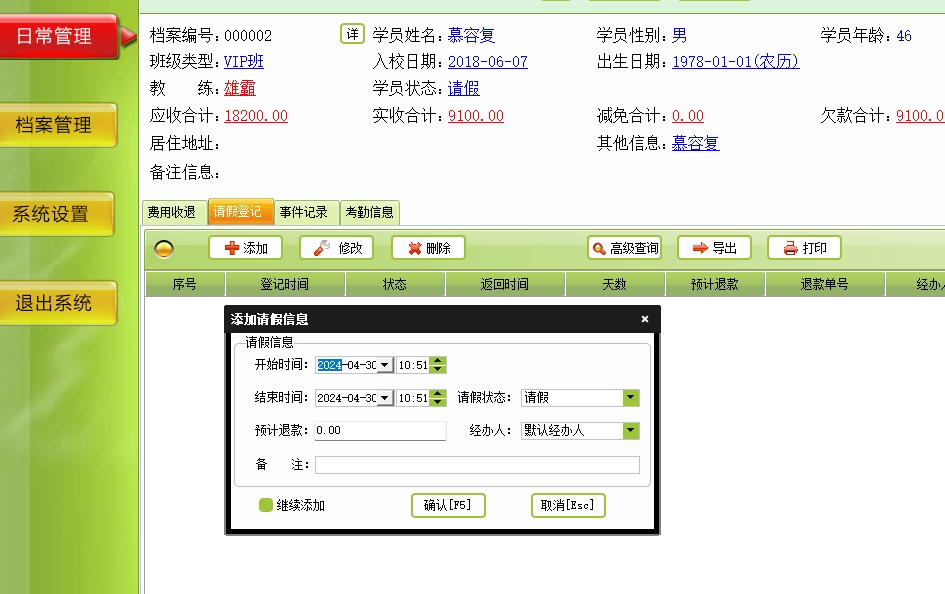Viewport: 945px width, 594px height.
Task: Switch to the 考勤信息 tab
Action: 369,212
